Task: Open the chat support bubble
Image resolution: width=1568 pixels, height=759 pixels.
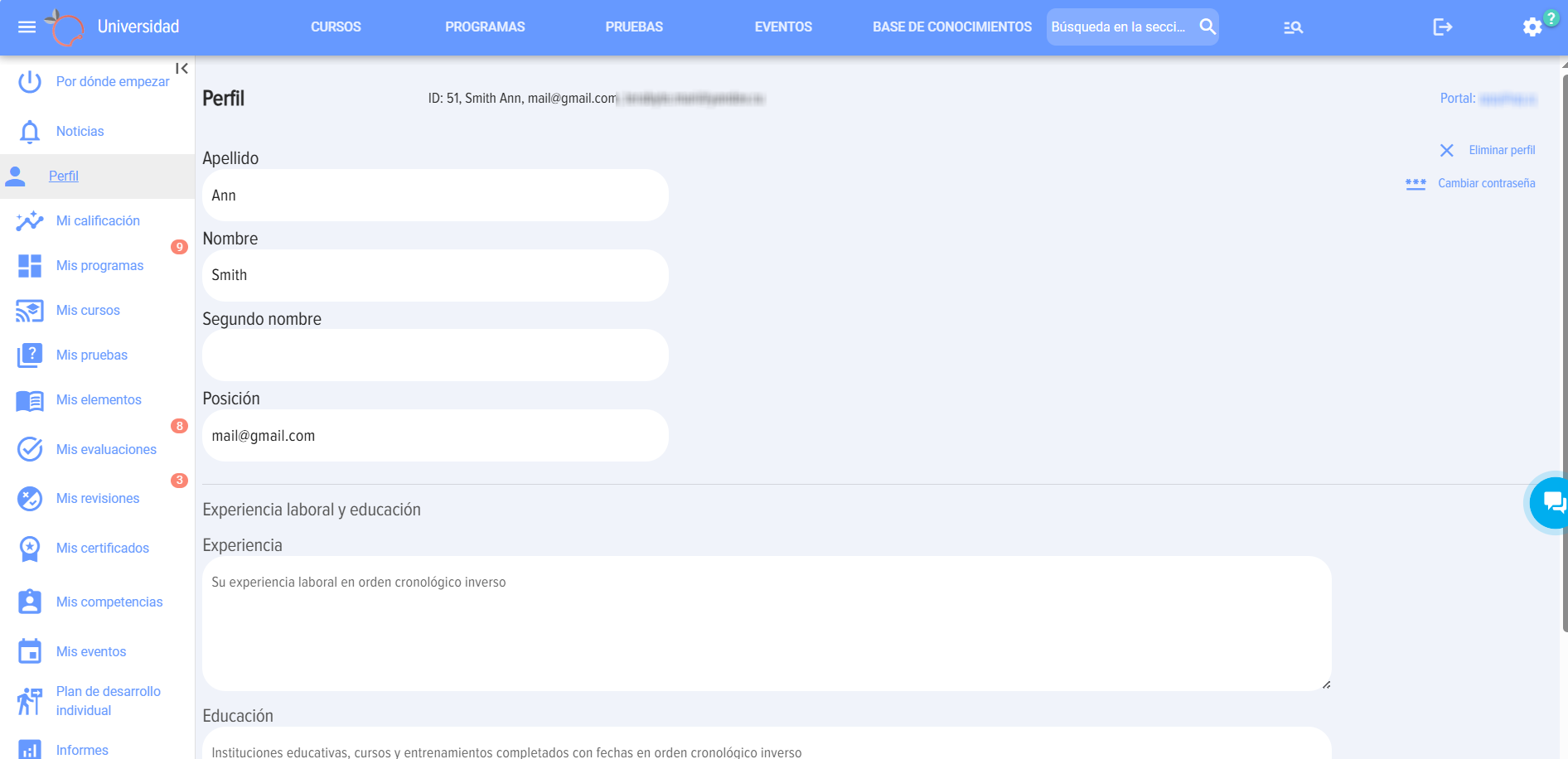Action: pyautogui.click(x=1551, y=503)
